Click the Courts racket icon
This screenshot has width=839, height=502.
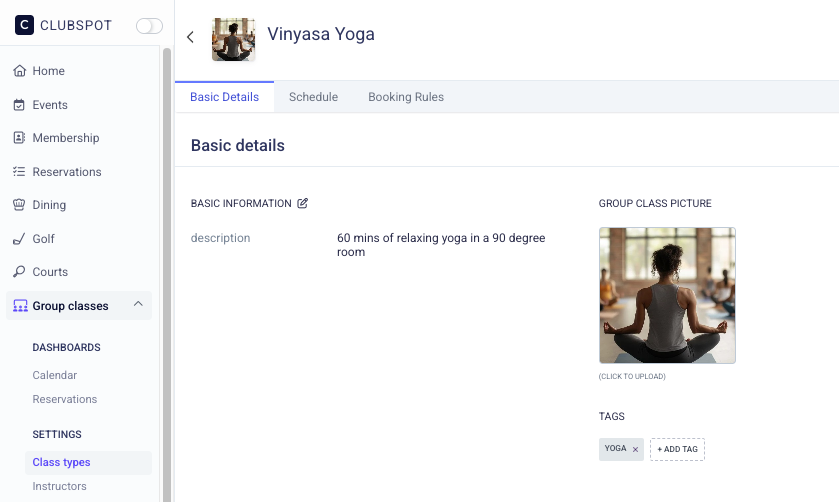coord(19,272)
